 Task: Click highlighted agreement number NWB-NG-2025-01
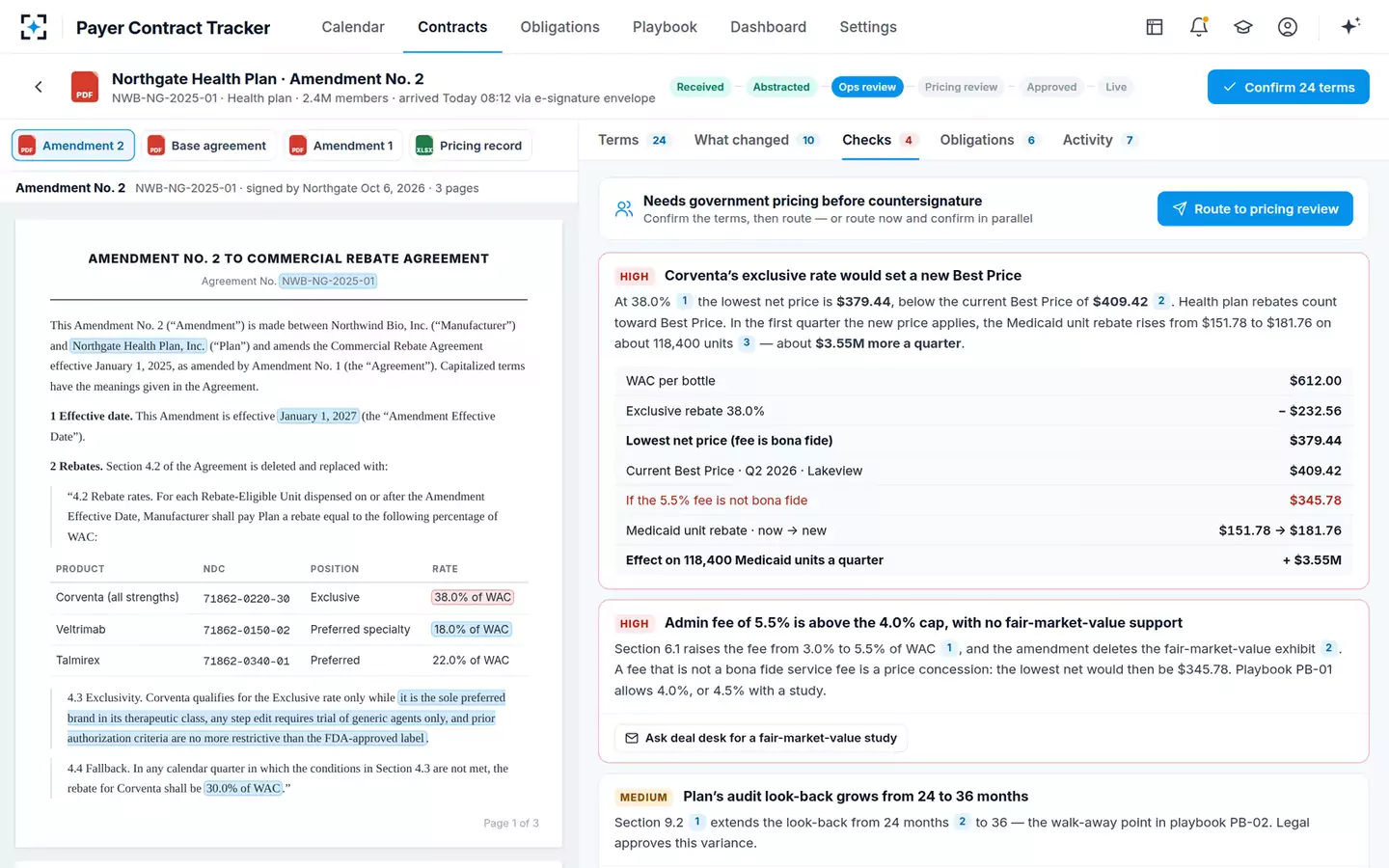(328, 281)
